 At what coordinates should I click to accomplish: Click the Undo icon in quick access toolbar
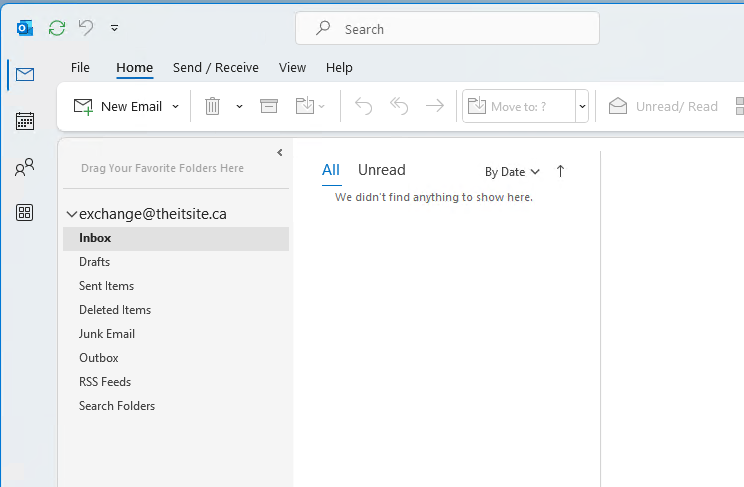click(86, 28)
